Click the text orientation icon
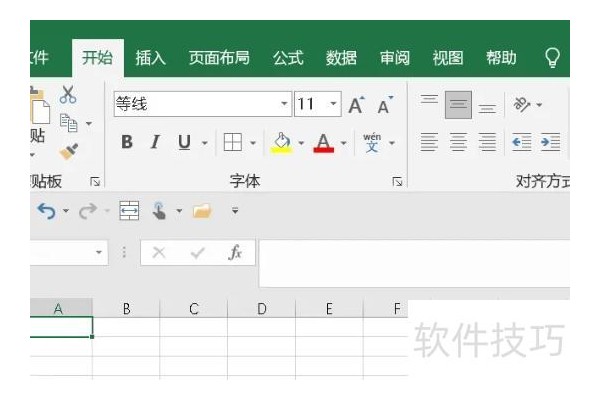The width and height of the screenshot is (600, 400). point(522,104)
